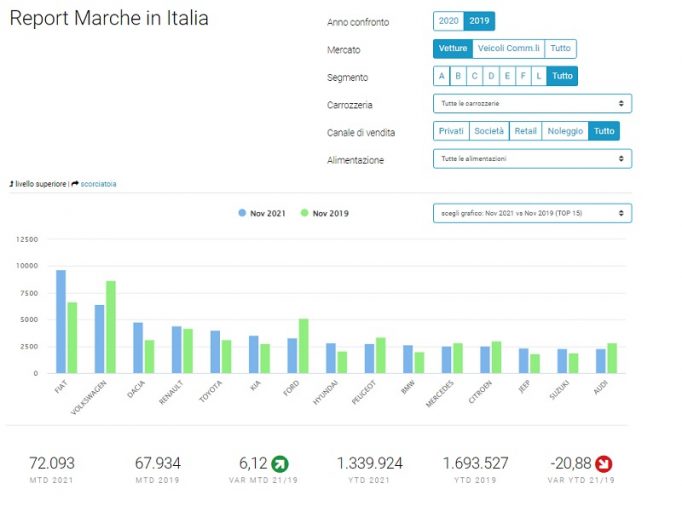The height and width of the screenshot is (512, 682).
Task: Click the CITROEN axis label
Action: point(480,392)
